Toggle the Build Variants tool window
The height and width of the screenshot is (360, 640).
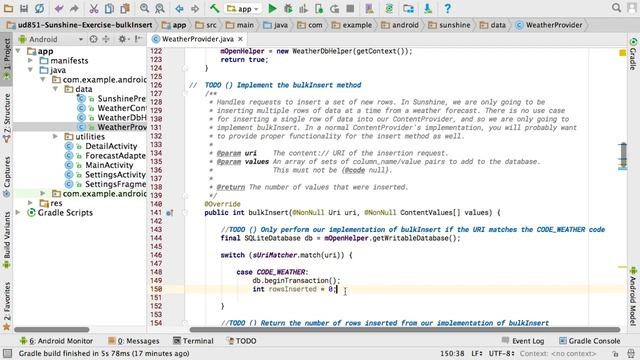(7, 240)
